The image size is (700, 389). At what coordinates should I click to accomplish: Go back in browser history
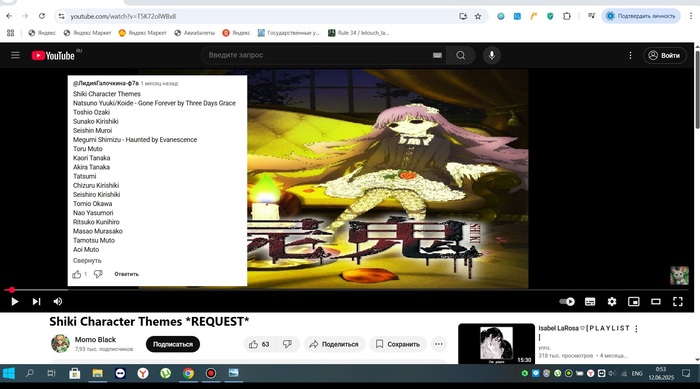click(9, 16)
